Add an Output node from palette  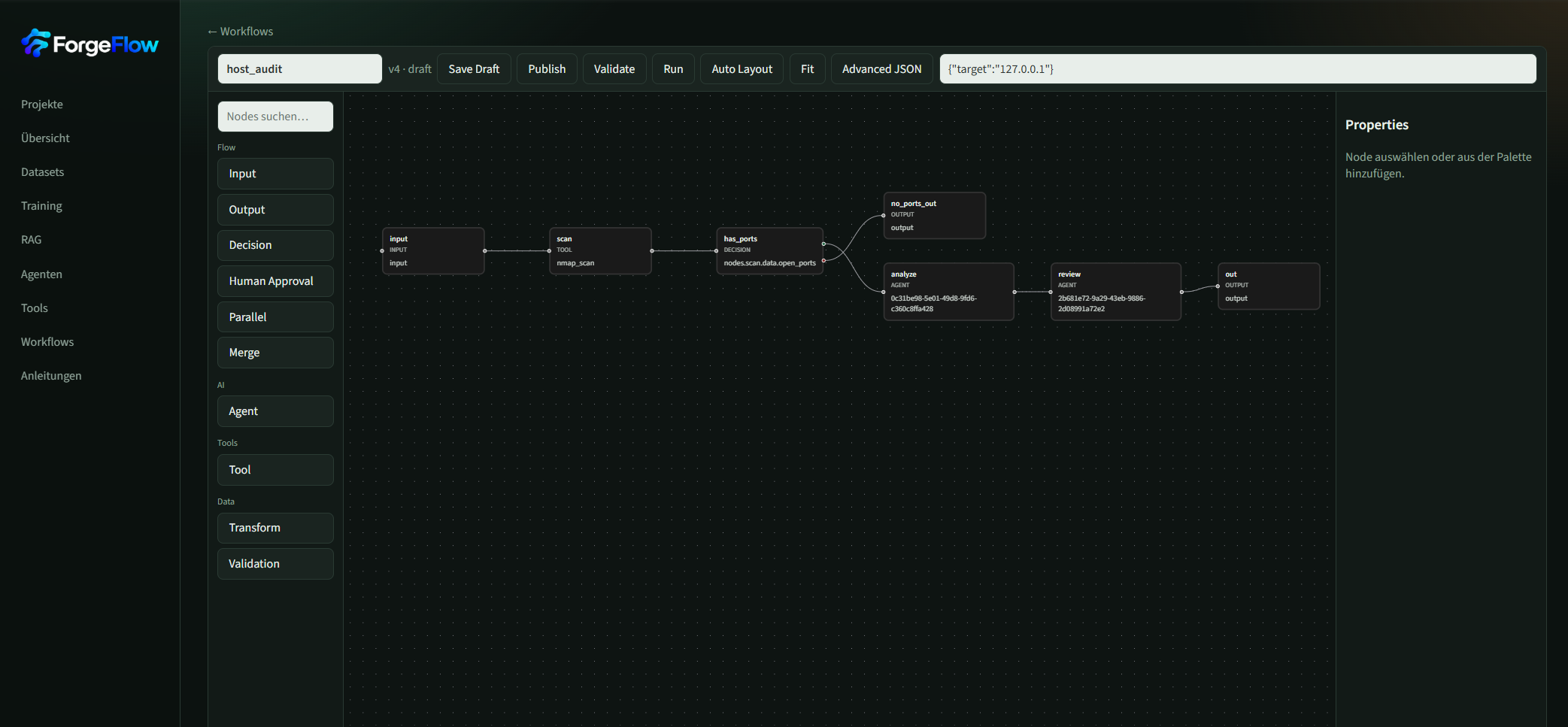(275, 210)
